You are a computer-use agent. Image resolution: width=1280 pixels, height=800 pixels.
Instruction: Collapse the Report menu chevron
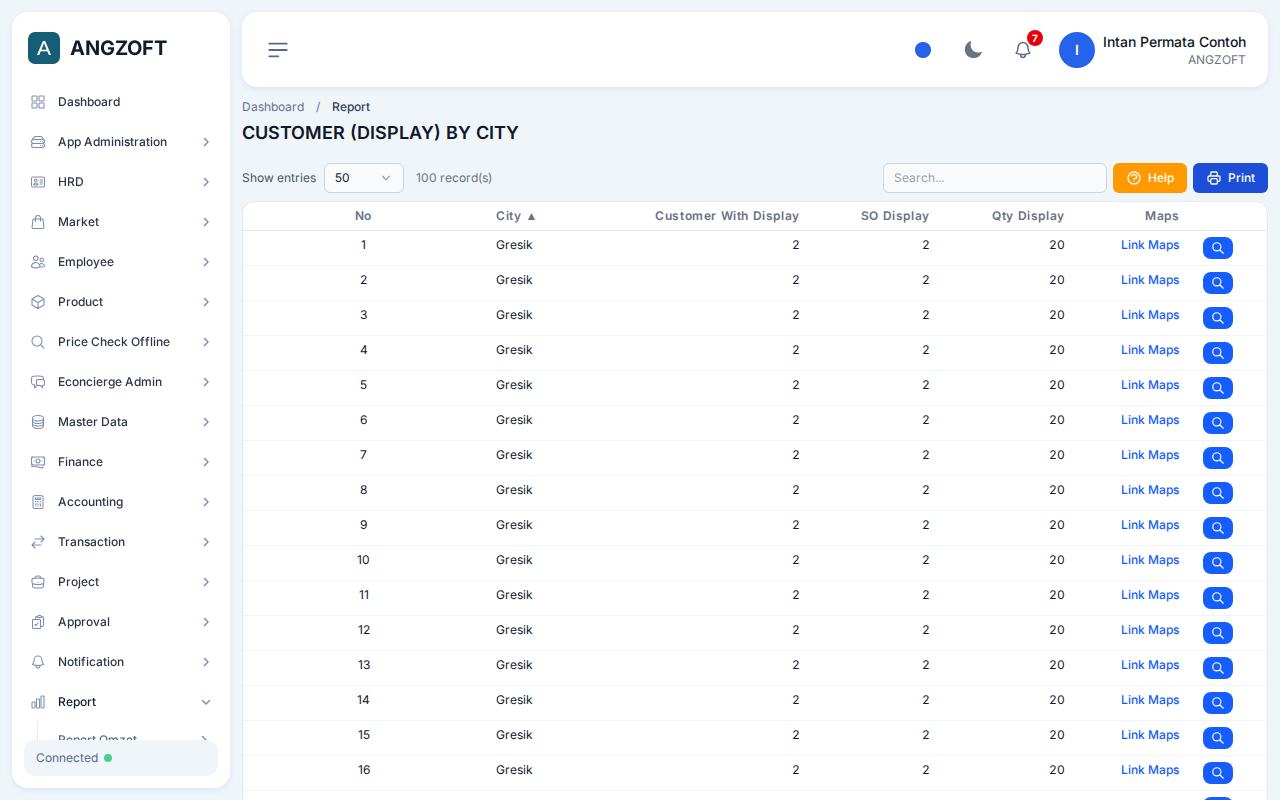coord(206,702)
